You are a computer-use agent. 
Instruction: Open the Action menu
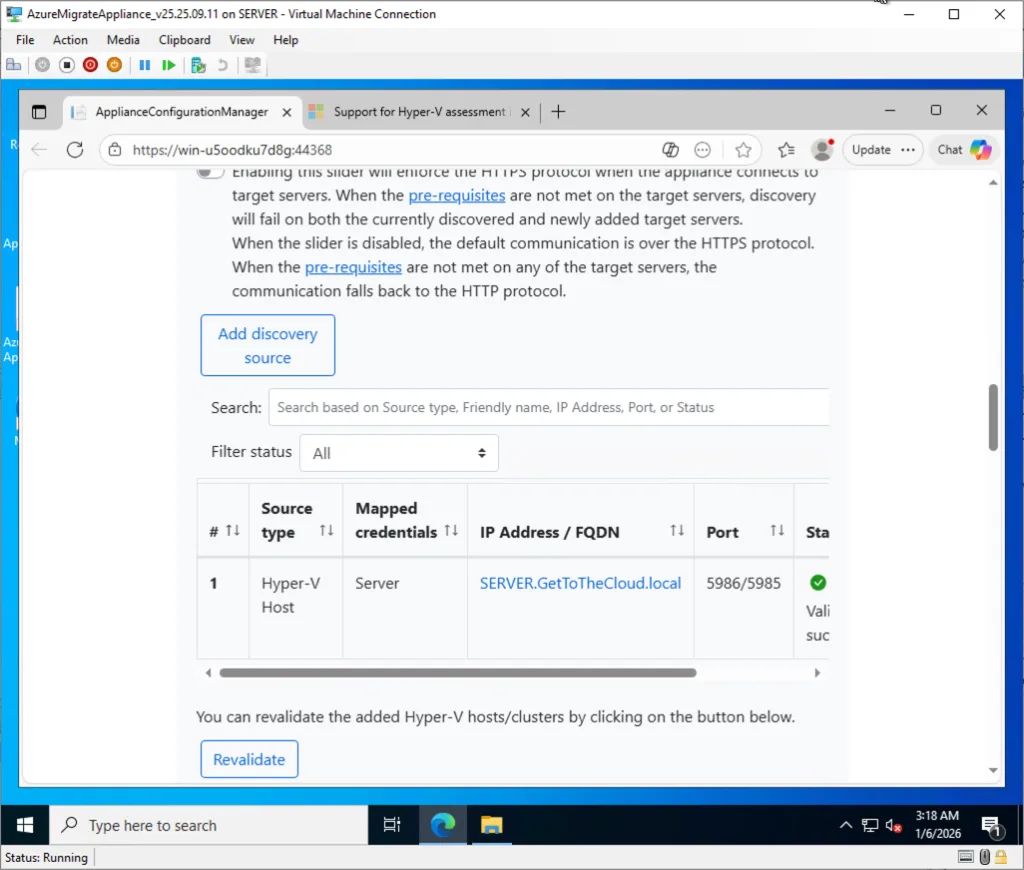70,40
